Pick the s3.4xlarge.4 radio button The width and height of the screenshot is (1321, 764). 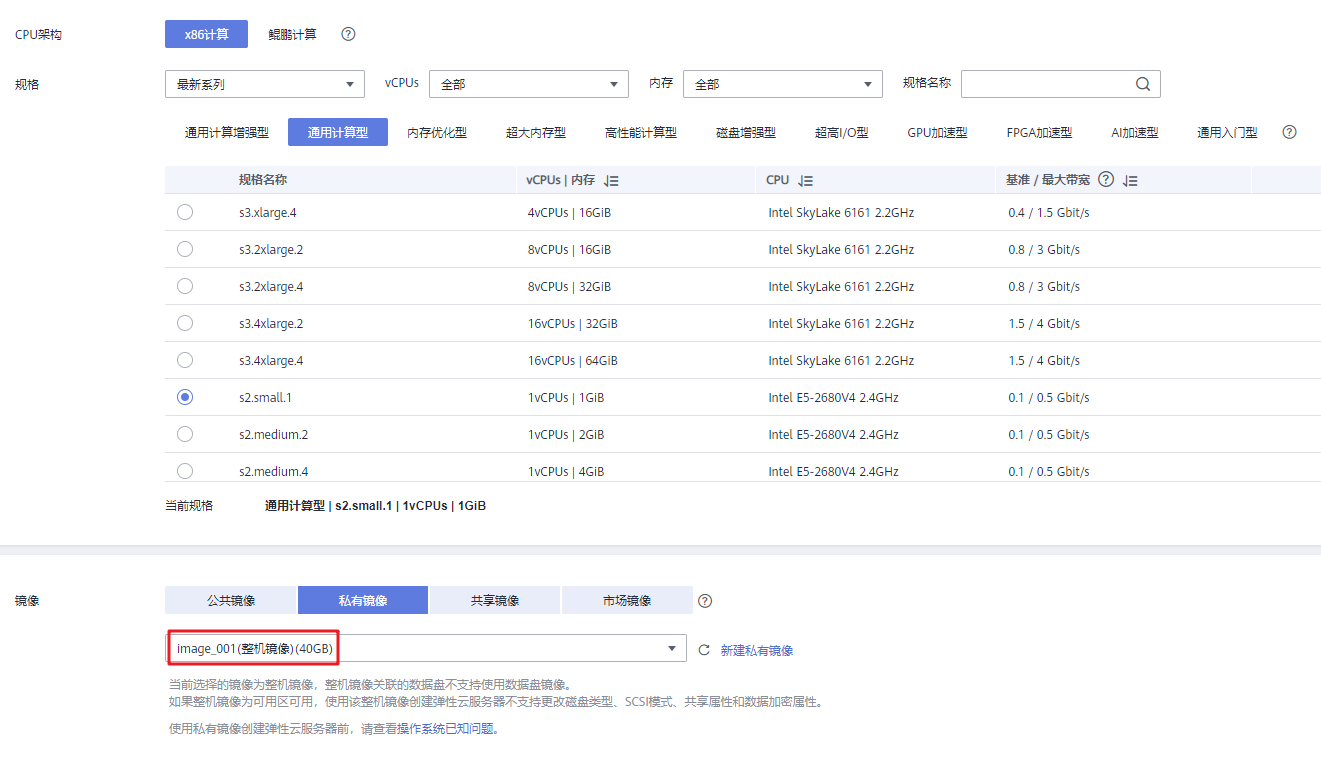(x=185, y=360)
